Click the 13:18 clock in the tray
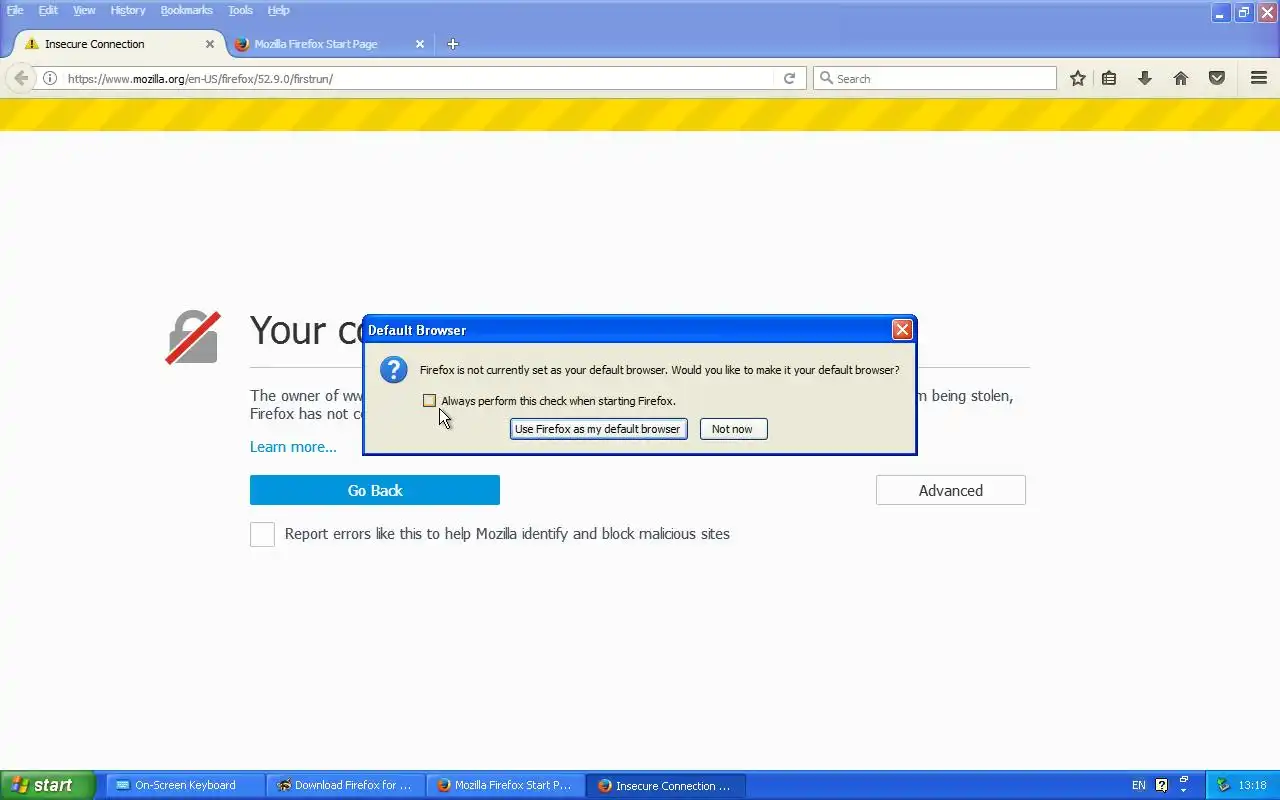The height and width of the screenshot is (800, 1280). tap(1252, 785)
